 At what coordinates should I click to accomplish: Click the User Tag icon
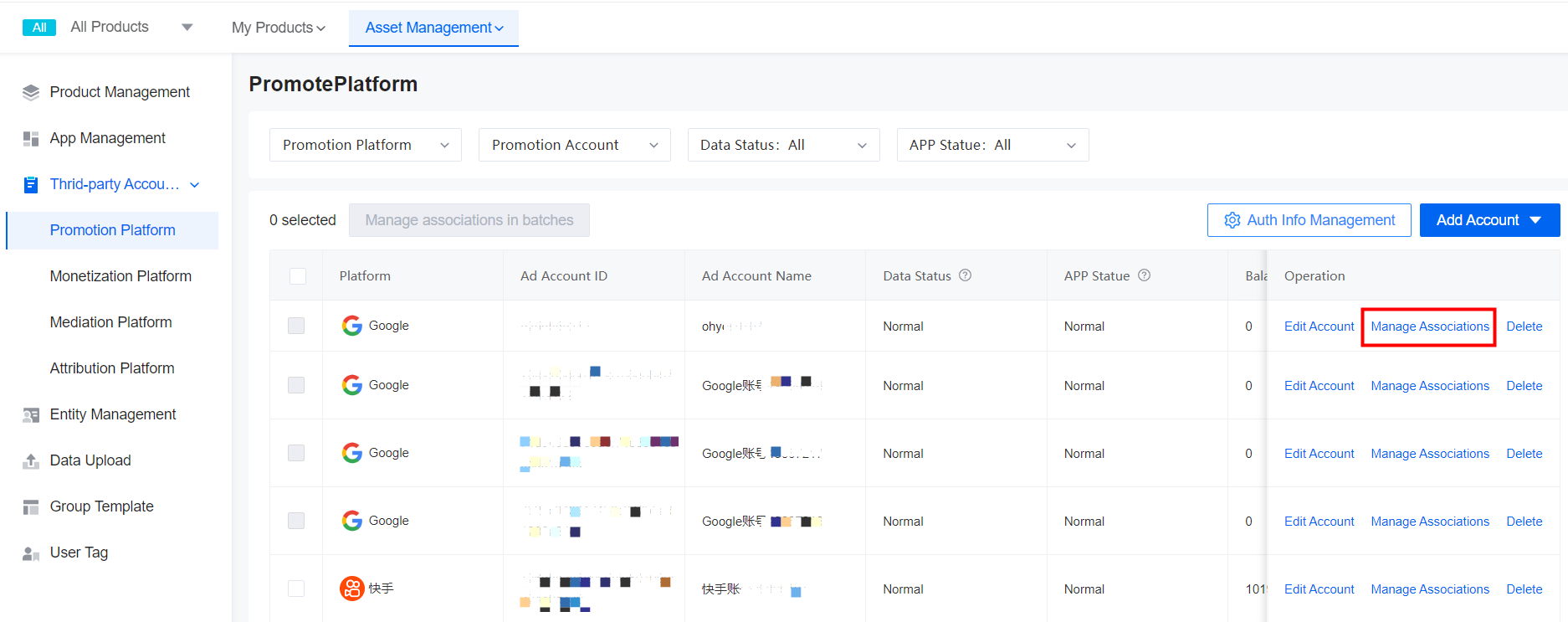(x=31, y=553)
